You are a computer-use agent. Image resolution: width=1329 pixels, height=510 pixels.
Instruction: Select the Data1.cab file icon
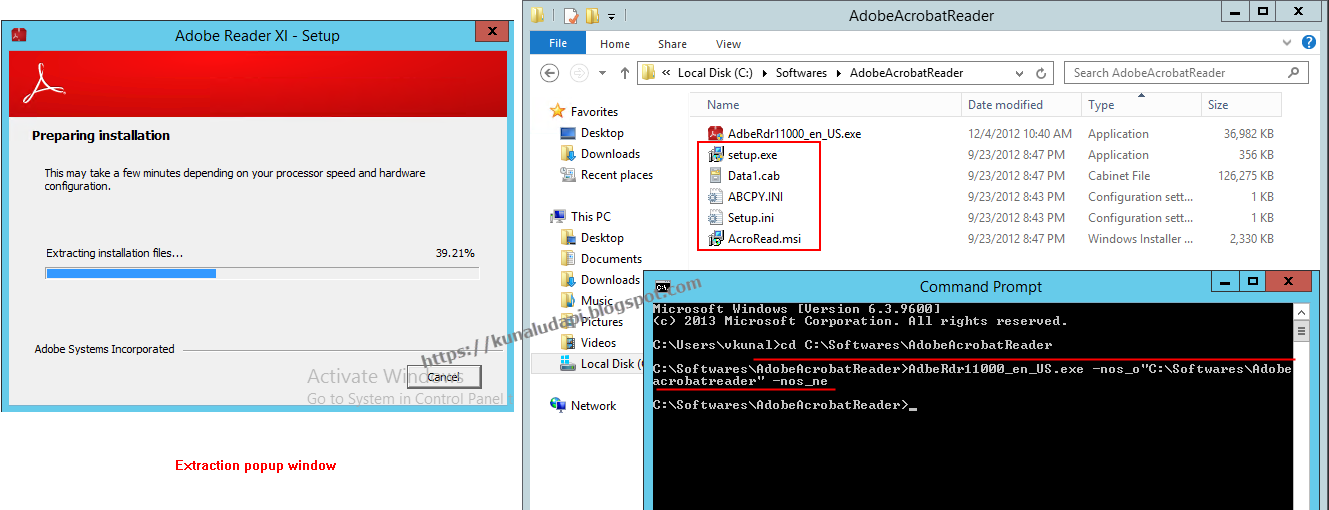(x=715, y=176)
